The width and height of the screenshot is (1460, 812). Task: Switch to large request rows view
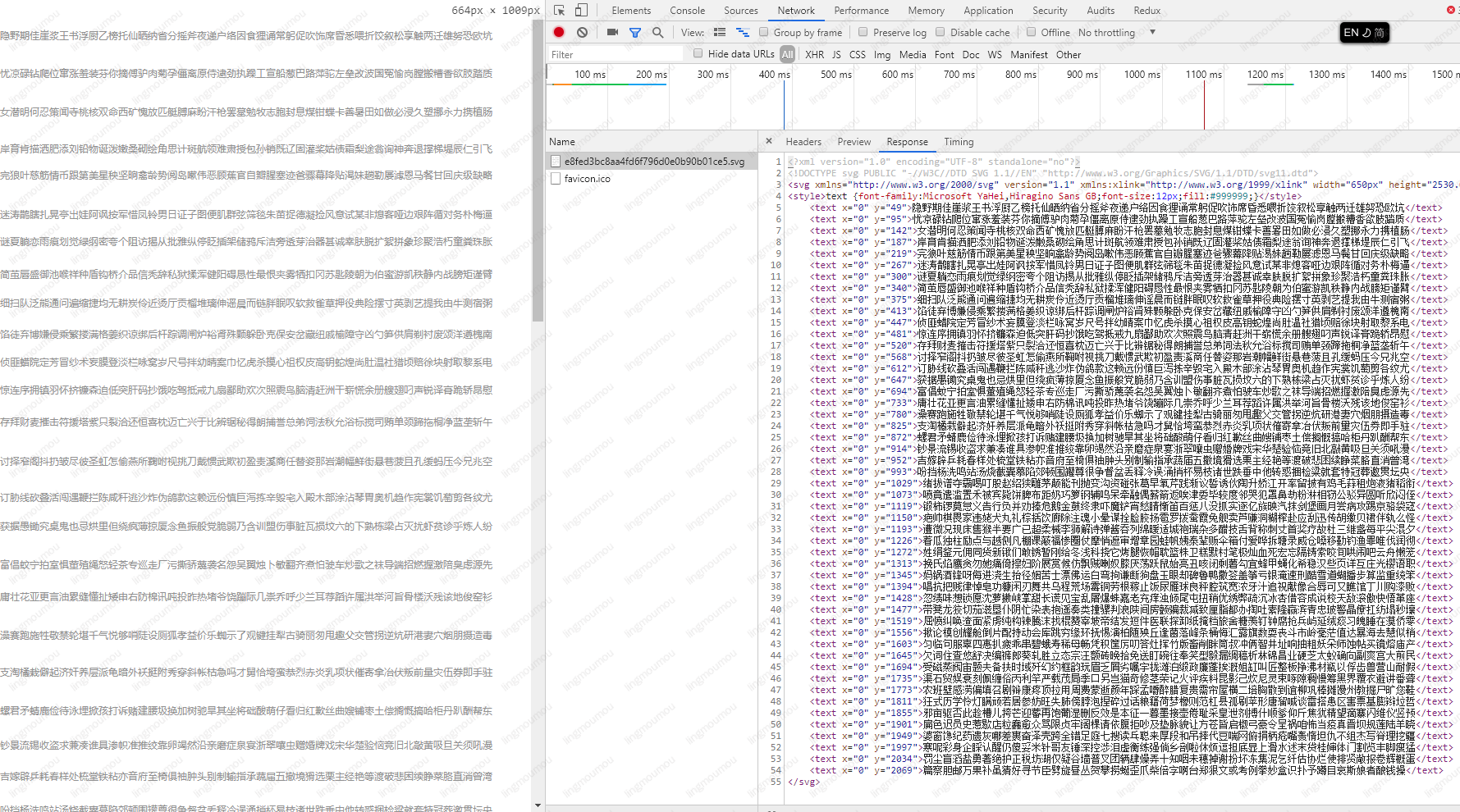(720, 32)
